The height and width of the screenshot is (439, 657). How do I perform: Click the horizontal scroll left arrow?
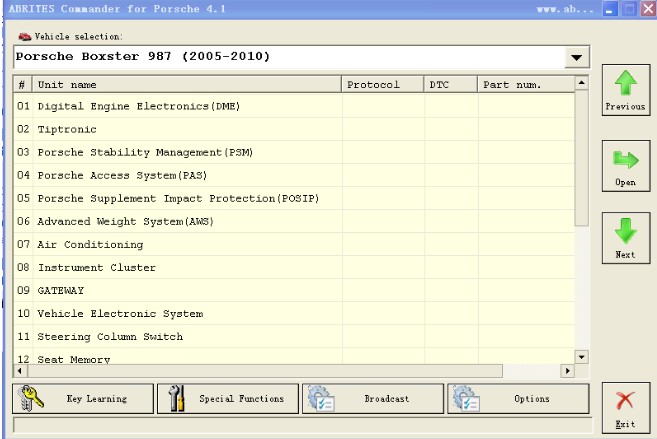(20, 371)
